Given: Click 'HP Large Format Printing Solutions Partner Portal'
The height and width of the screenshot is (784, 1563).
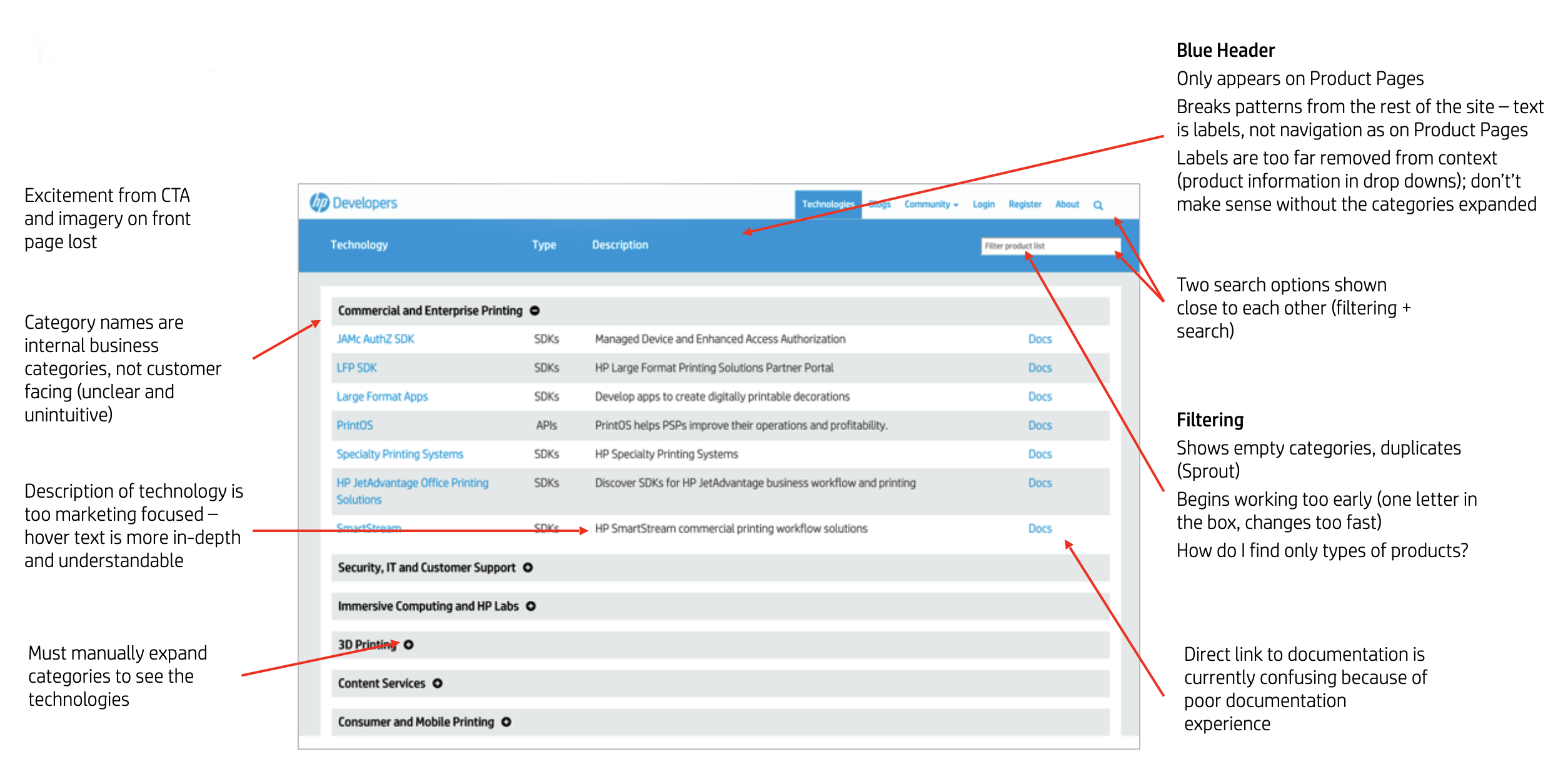Looking at the screenshot, I should tap(714, 368).
